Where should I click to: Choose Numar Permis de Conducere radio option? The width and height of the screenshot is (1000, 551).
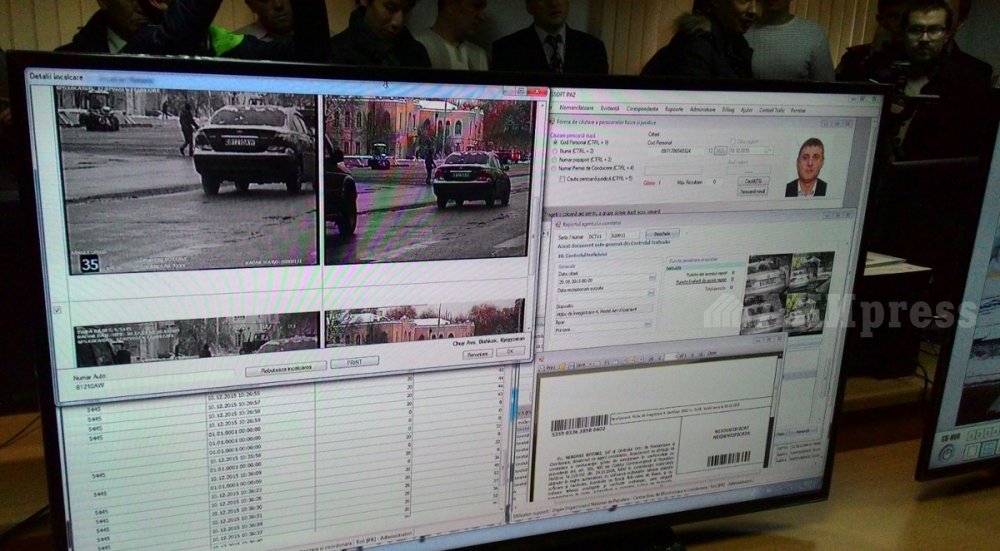tap(554, 168)
